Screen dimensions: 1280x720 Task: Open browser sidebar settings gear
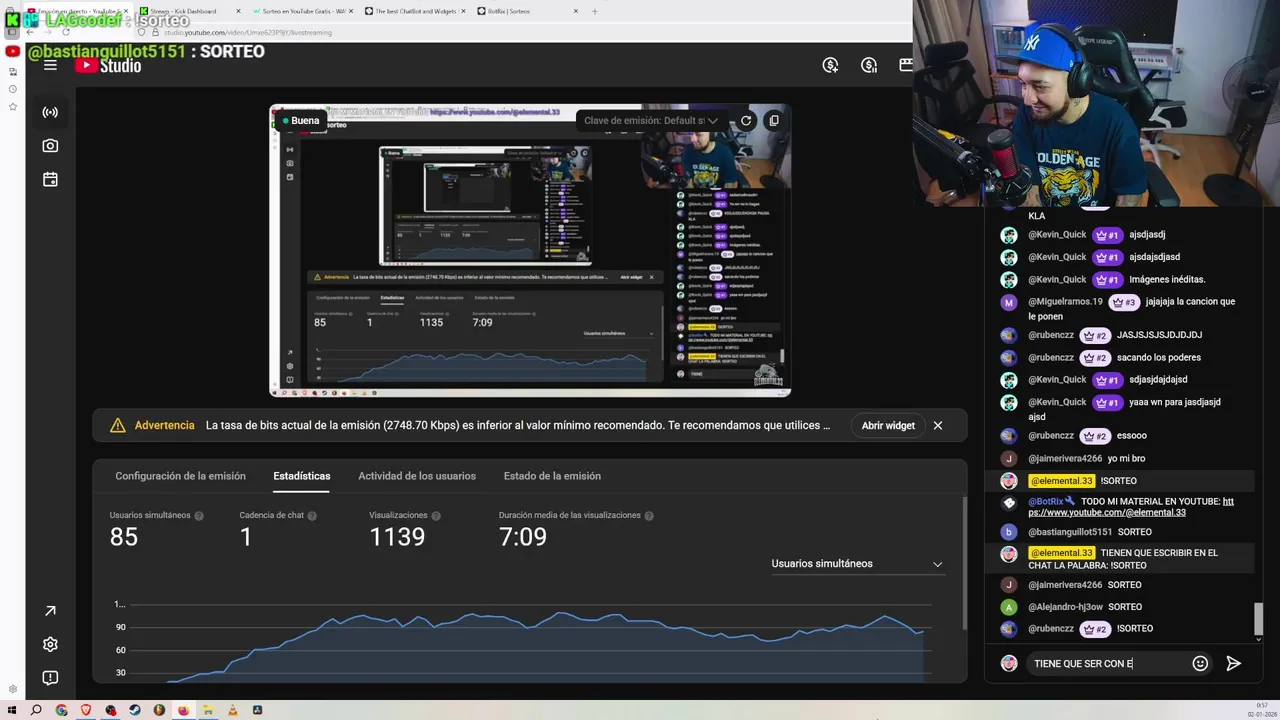coord(12,689)
